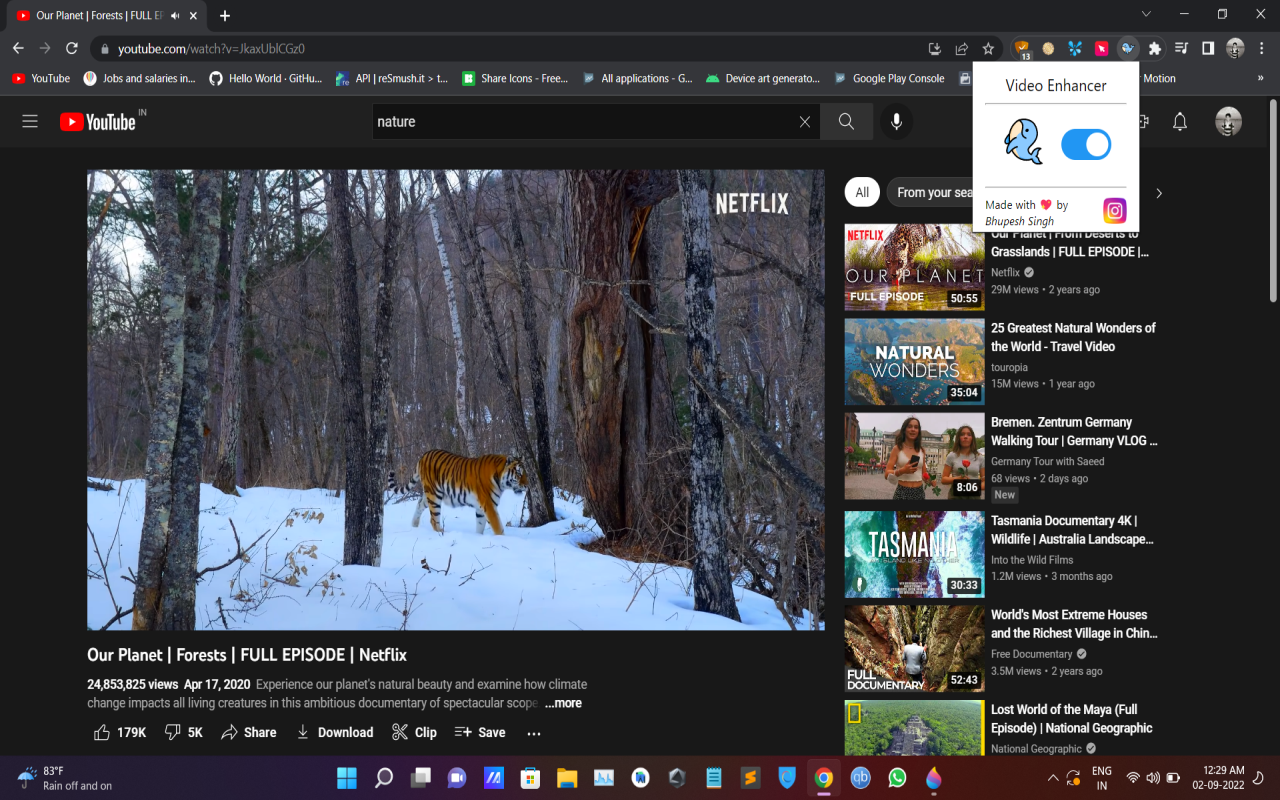Viewport: 1280px width, 800px height.
Task: Click the search magnifier button
Action: [847, 121]
